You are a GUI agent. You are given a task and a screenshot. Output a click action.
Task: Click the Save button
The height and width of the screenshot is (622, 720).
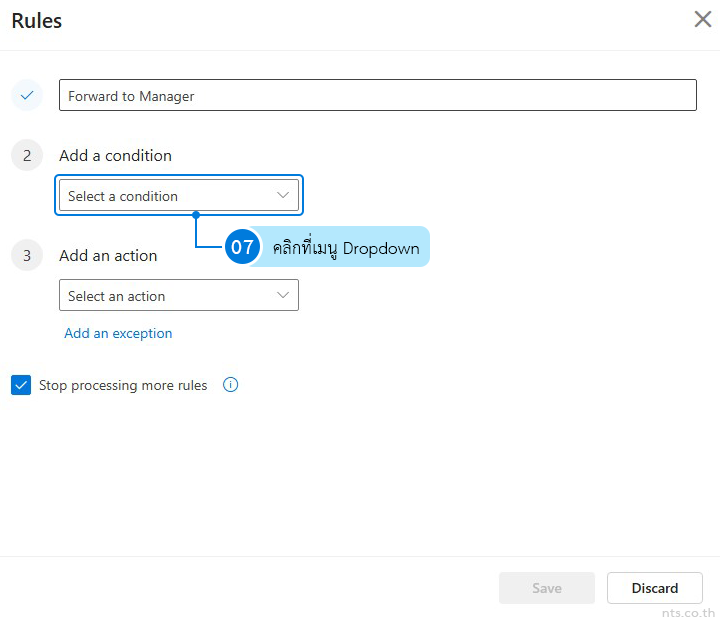pyautogui.click(x=547, y=588)
